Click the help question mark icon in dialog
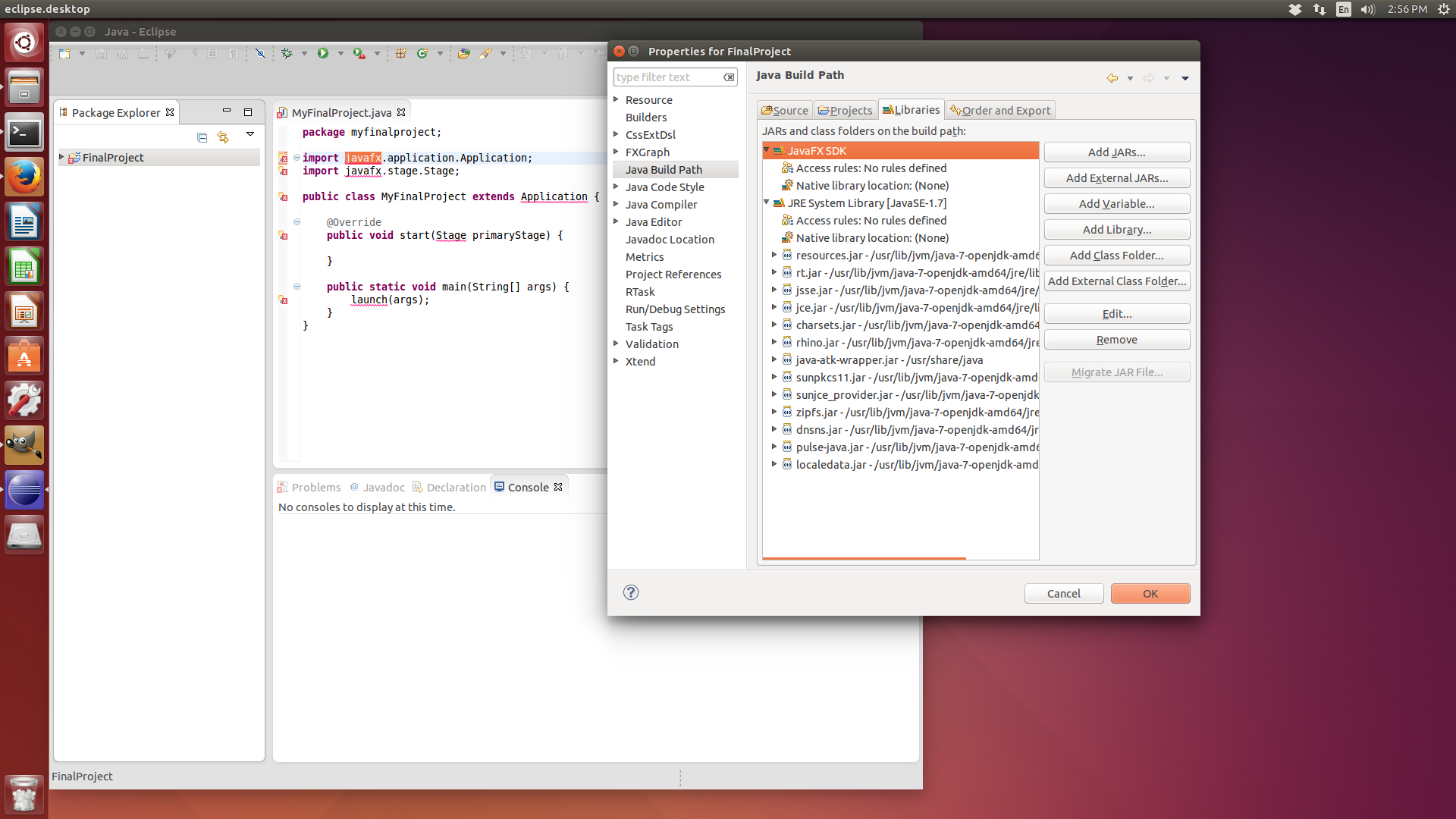 coord(631,592)
